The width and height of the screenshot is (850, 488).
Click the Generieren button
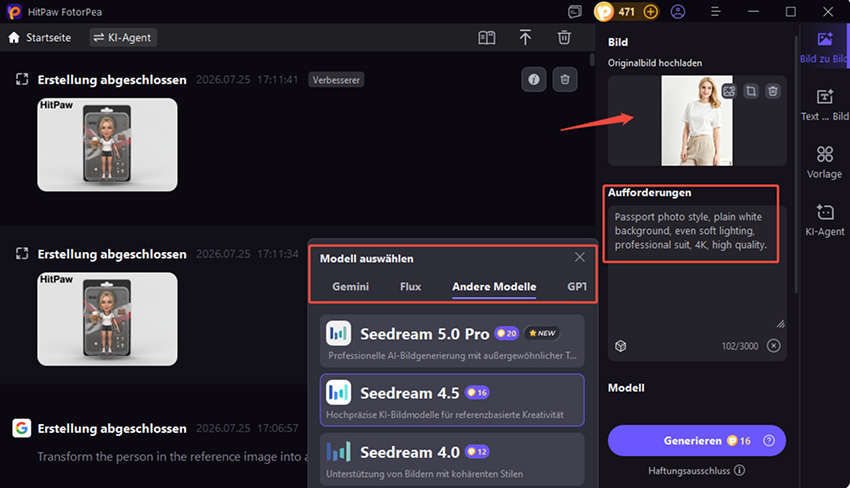(x=697, y=441)
